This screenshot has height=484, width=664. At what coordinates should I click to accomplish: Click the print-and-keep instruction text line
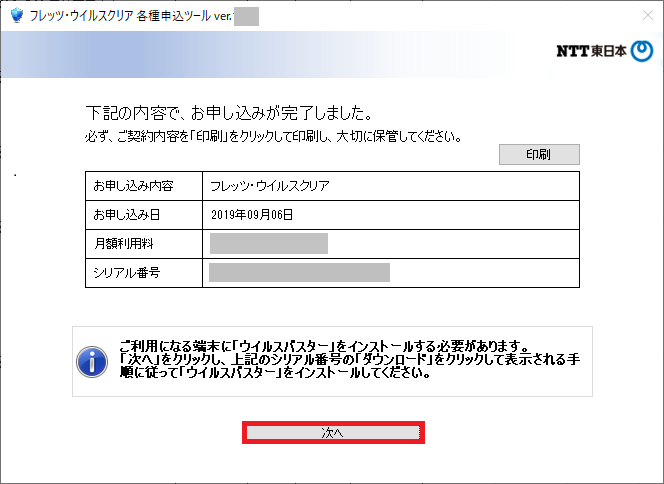[x=273, y=136]
